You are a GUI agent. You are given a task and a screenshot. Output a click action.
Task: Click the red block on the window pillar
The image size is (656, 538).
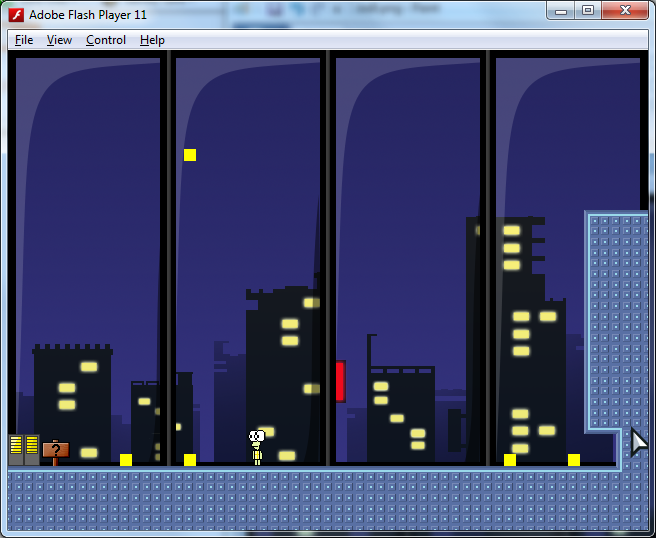pyautogui.click(x=340, y=381)
